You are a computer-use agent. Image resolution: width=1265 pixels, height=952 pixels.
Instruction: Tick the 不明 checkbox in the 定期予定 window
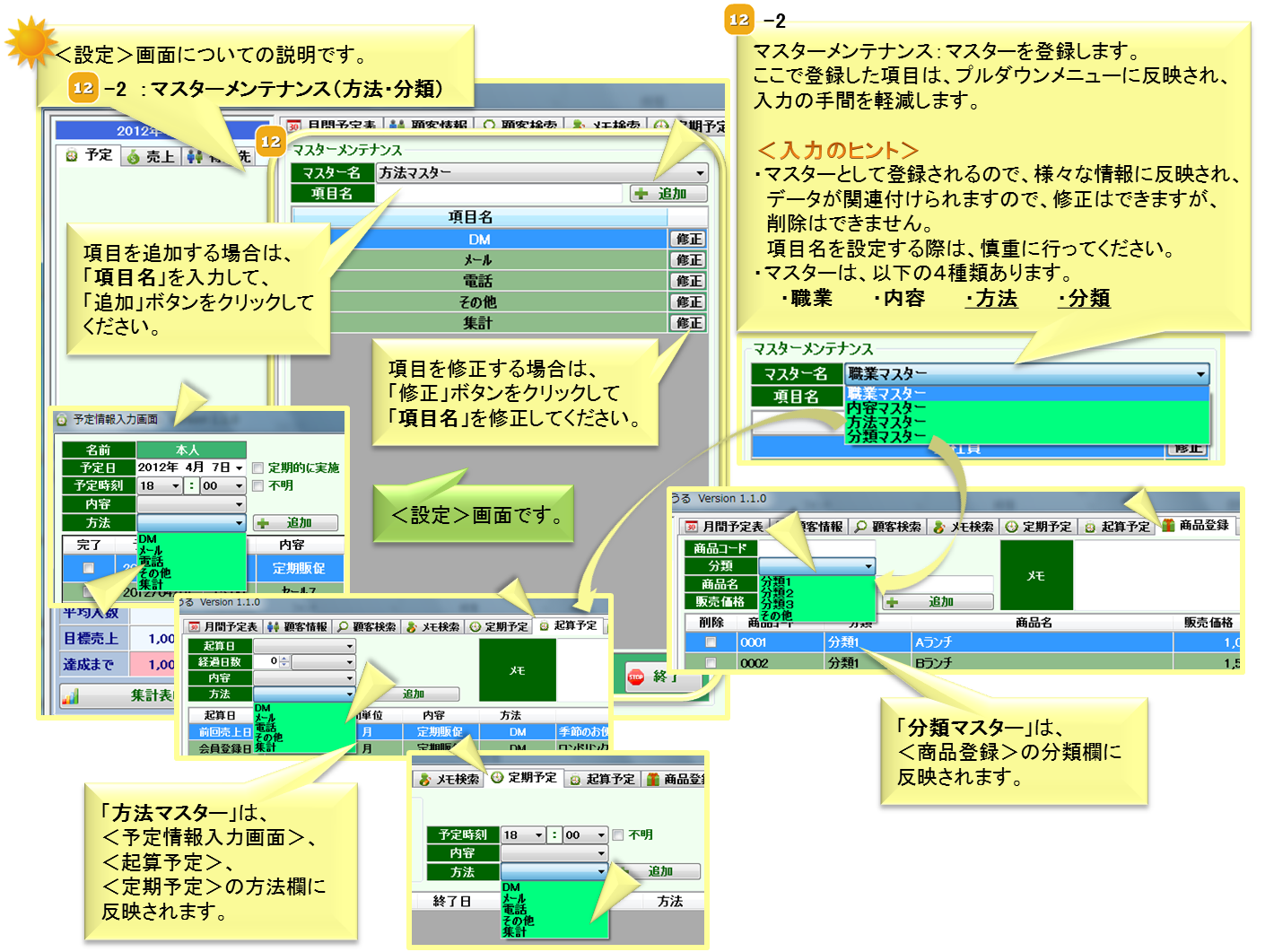(x=617, y=834)
